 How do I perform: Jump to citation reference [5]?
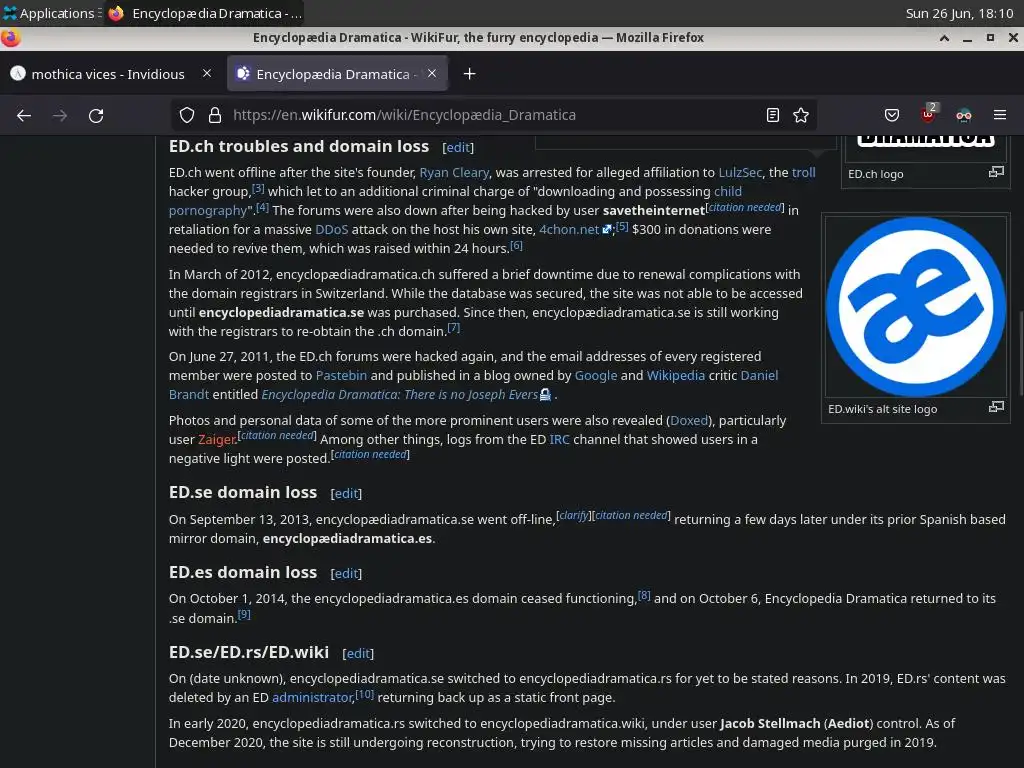click(622, 226)
